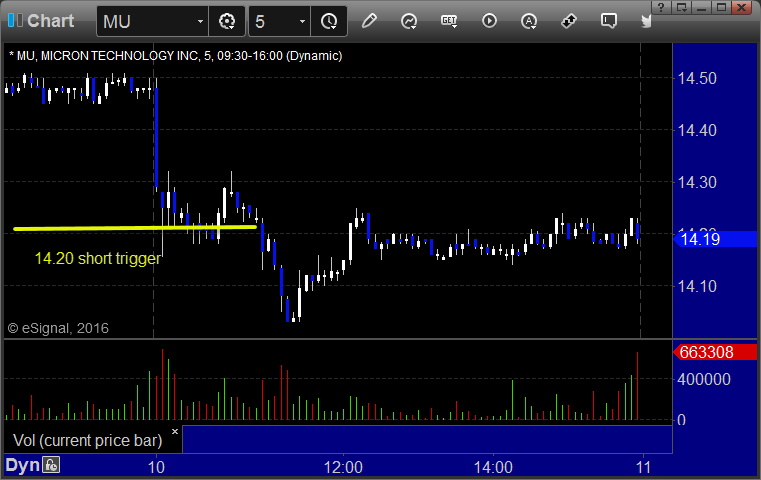
Task: Select the 14.20 short trigger annotation
Action: point(98,258)
